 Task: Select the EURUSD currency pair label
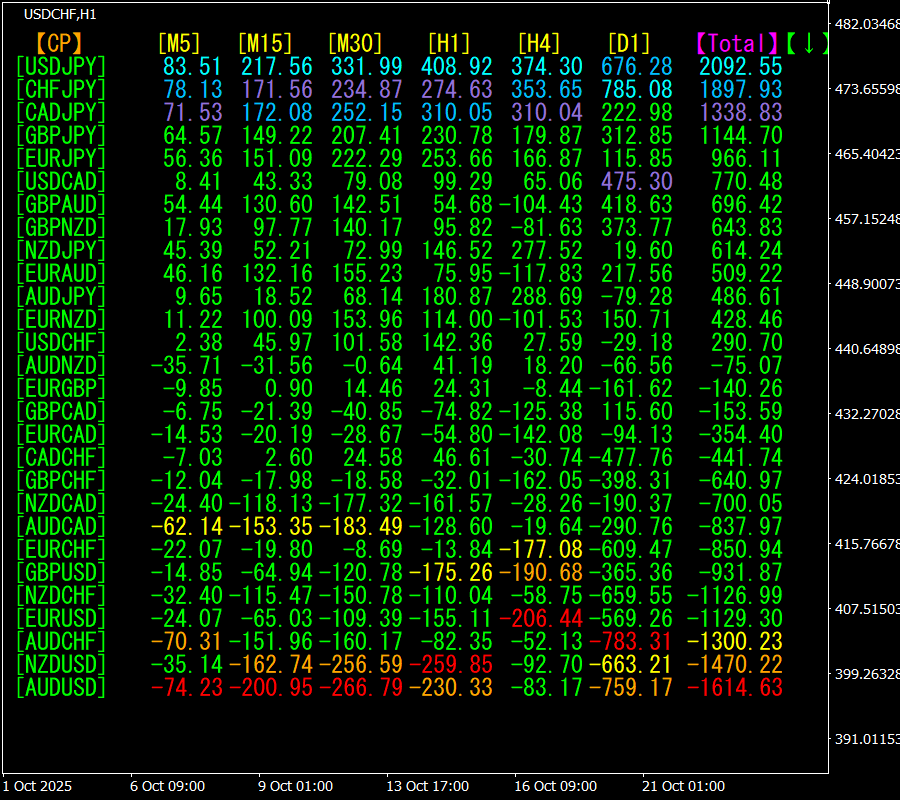click(x=60, y=618)
